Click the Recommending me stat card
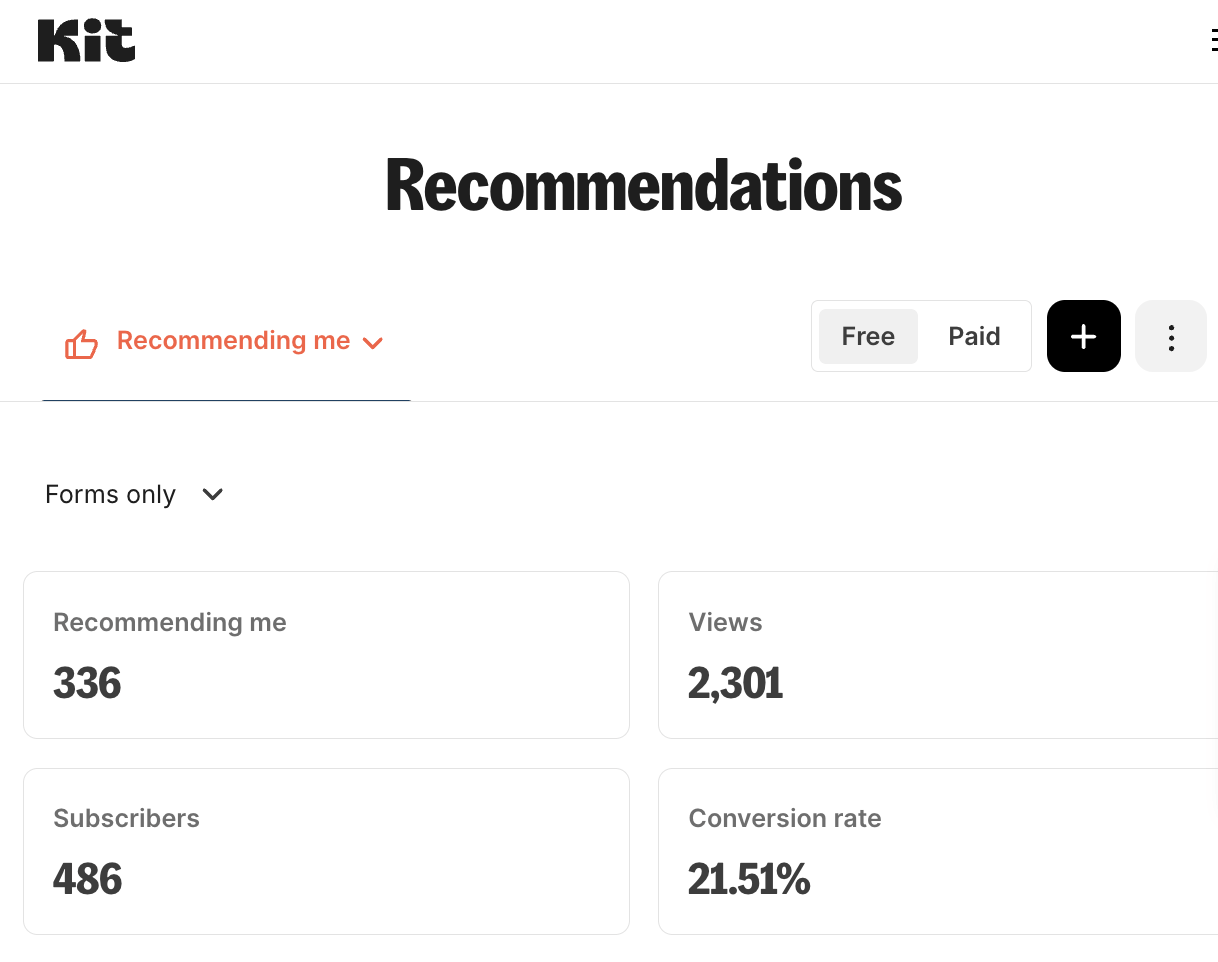Image resolution: width=1218 pixels, height=962 pixels. coord(326,655)
